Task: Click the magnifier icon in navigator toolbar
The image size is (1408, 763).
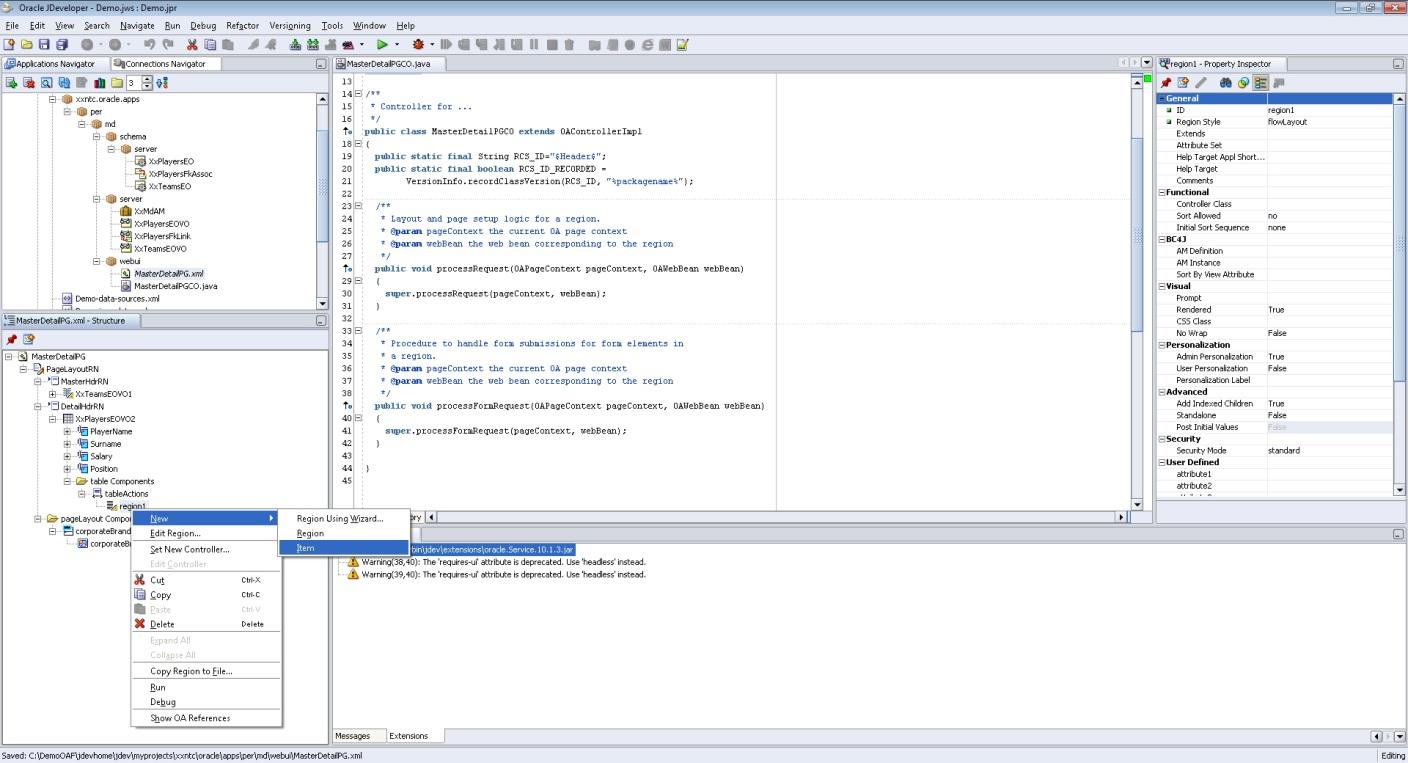Action: 46,83
